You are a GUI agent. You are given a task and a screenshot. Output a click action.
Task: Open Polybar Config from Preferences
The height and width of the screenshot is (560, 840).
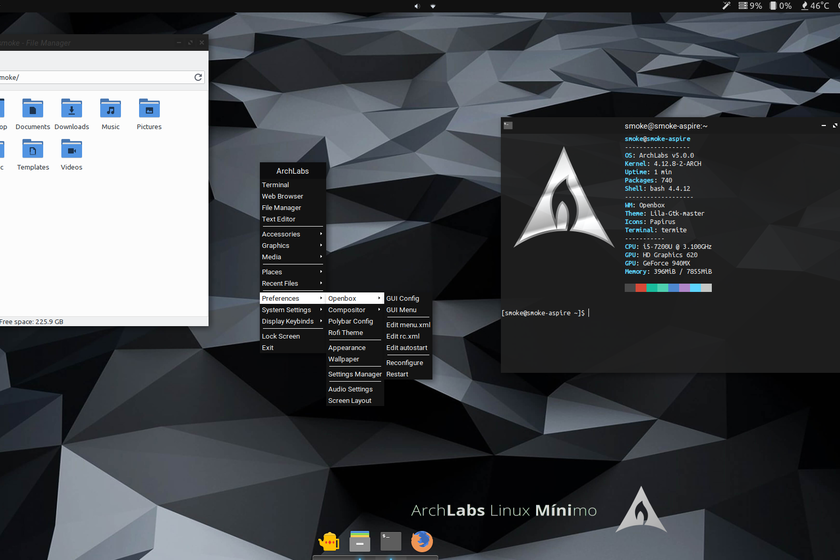click(x=355, y=321)
